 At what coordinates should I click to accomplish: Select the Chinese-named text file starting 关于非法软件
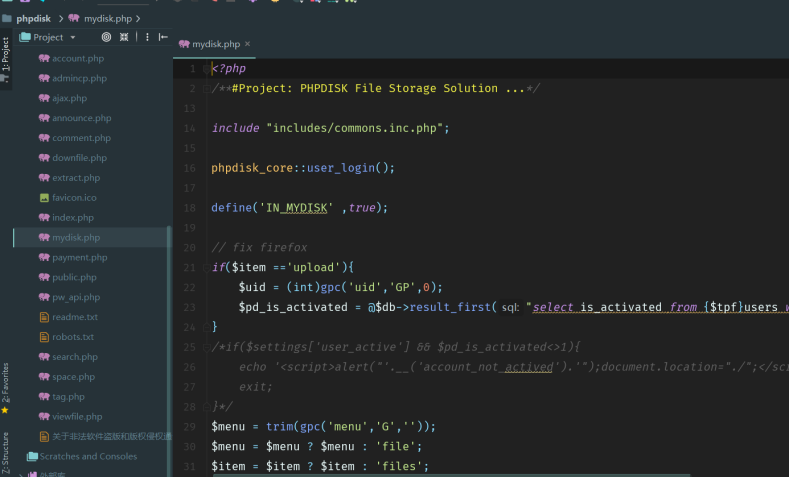pos(111,437)
